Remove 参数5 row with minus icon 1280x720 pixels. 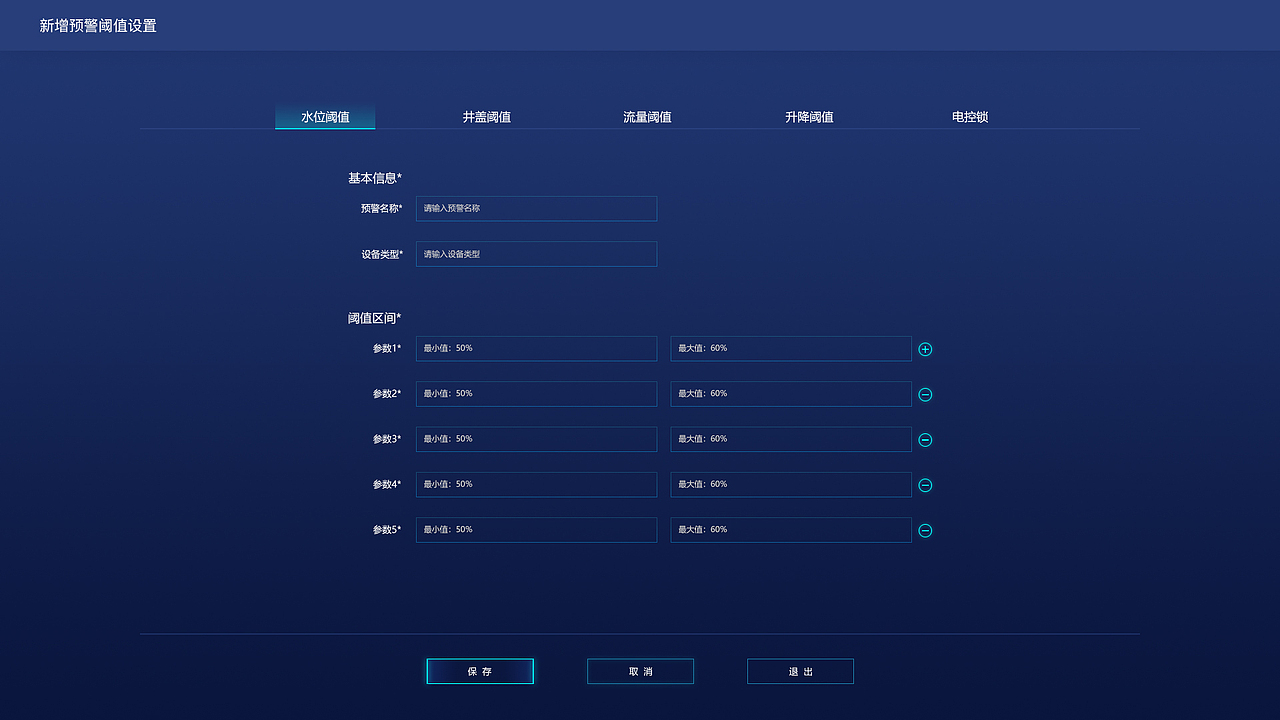point(925,530)
